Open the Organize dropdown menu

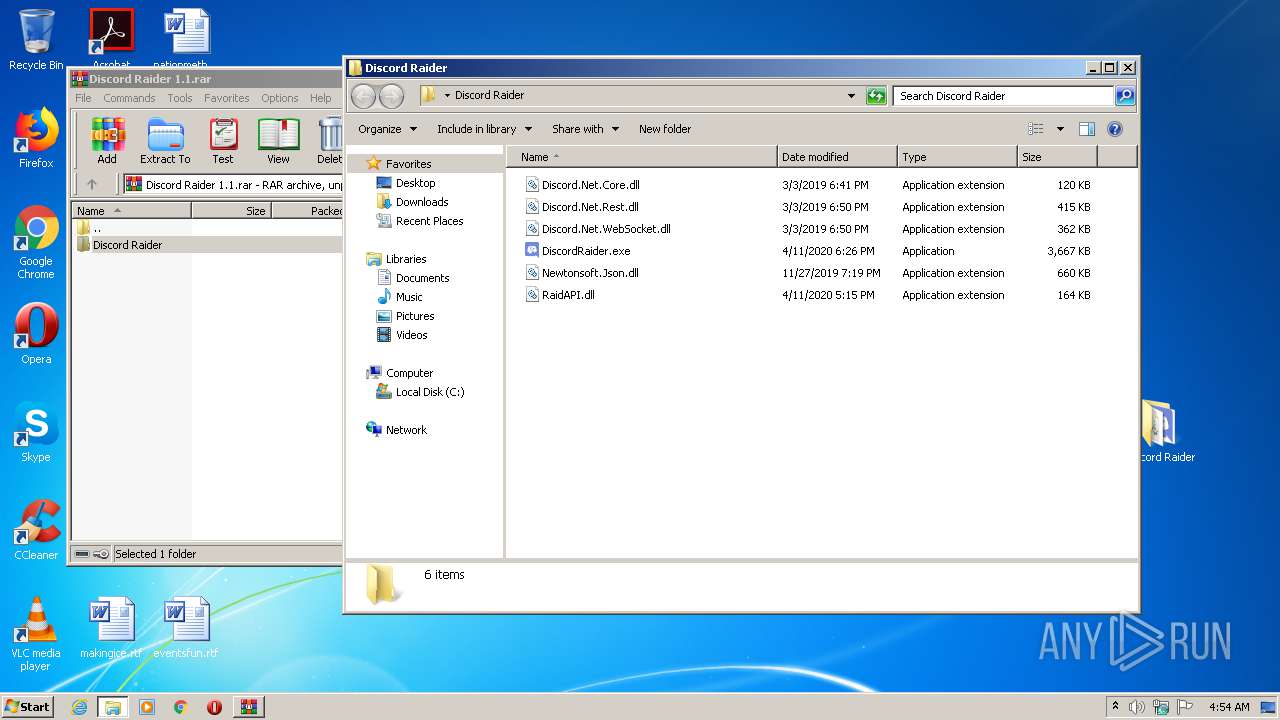point(387,129)
